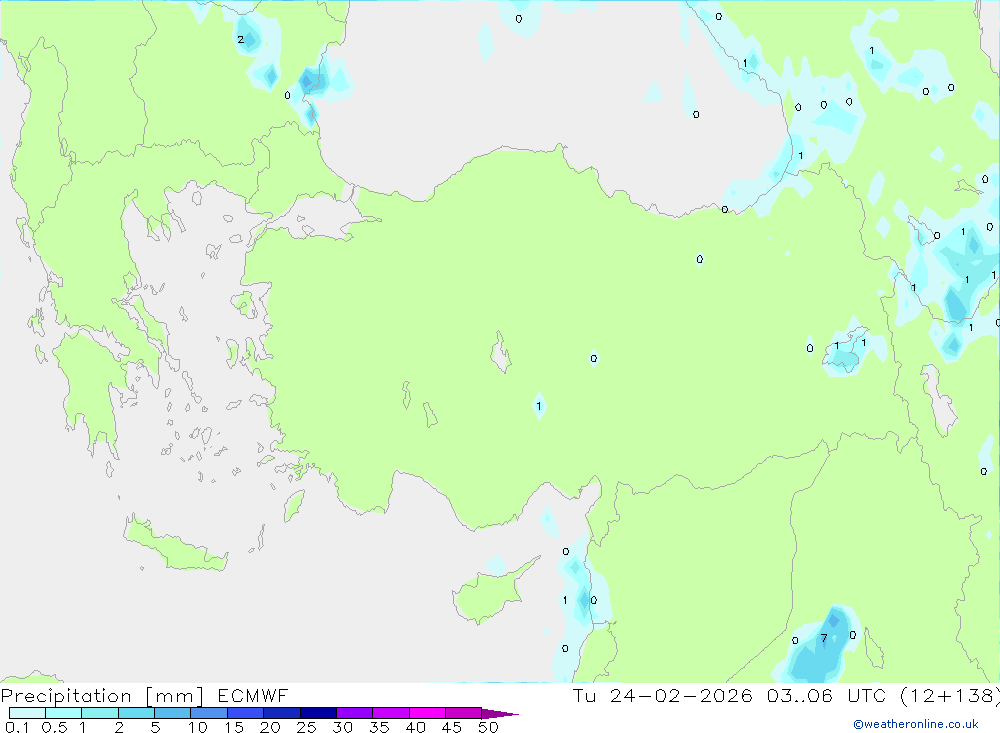Image resolution: width=1000 pixels, height=733 pixels.
Task: Click the legend label "30"
Action: [343, 727]
